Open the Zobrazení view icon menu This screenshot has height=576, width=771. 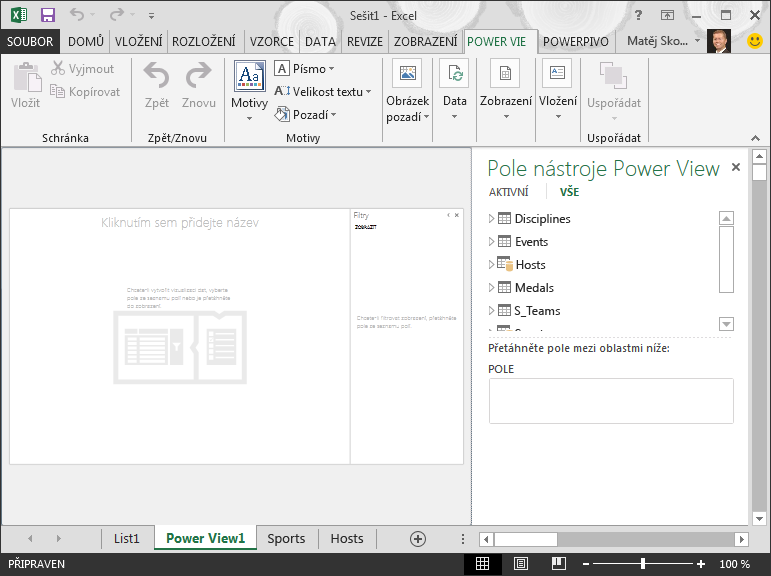pyautogui.click(x=505, y=73)
